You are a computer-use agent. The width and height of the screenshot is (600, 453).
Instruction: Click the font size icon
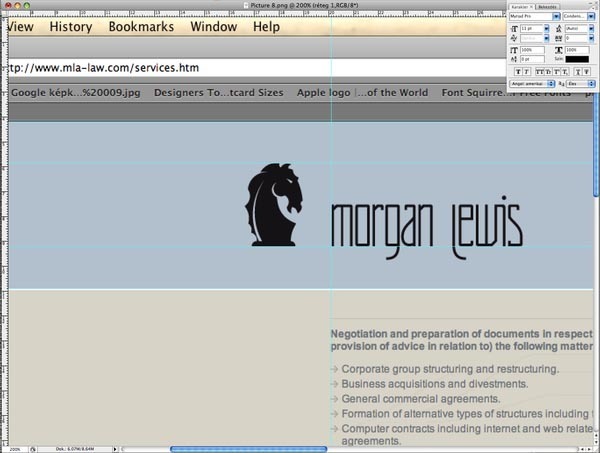tap(514, 29)
